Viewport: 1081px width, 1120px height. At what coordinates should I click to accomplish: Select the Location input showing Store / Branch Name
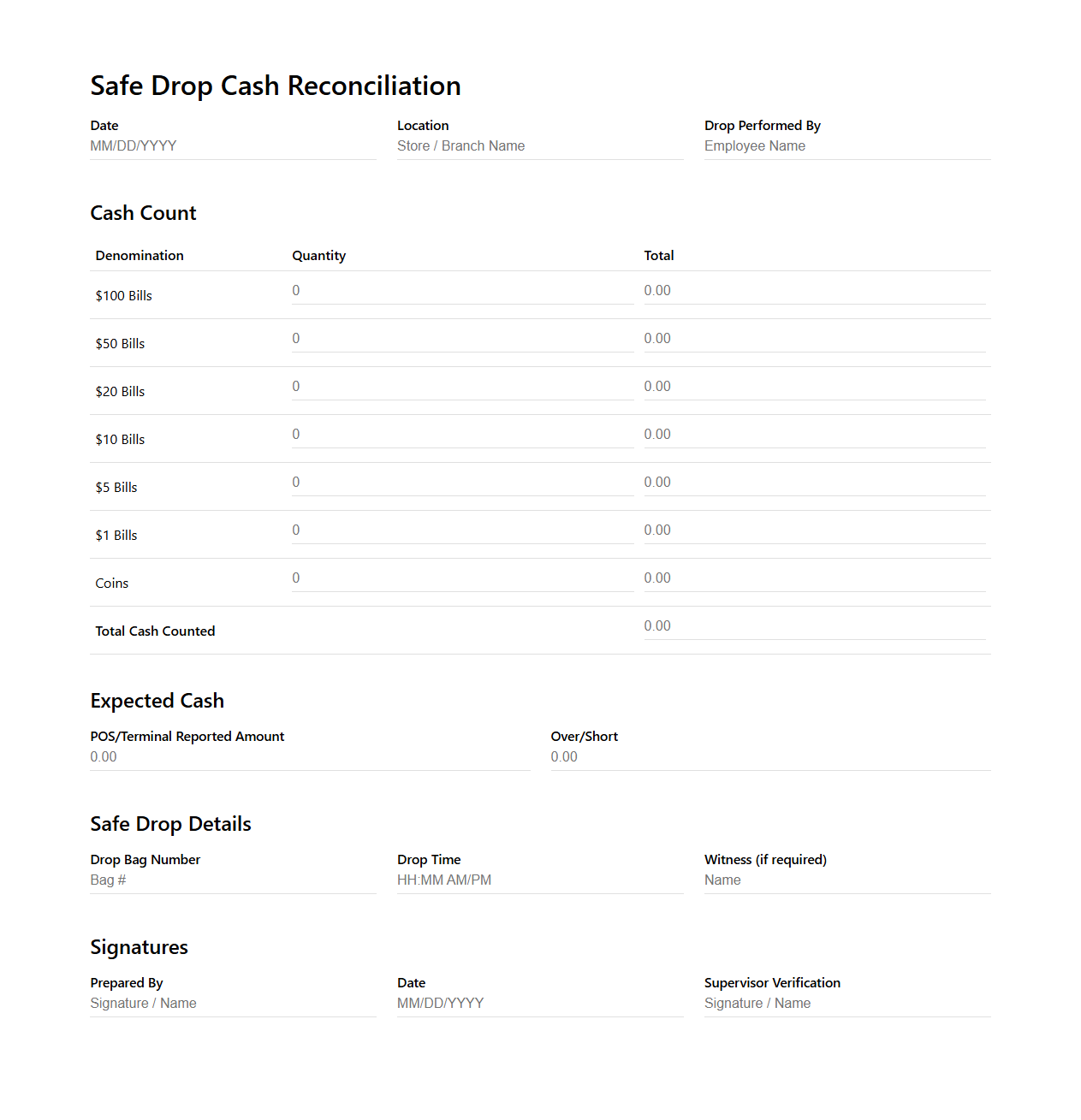point(539,145)
